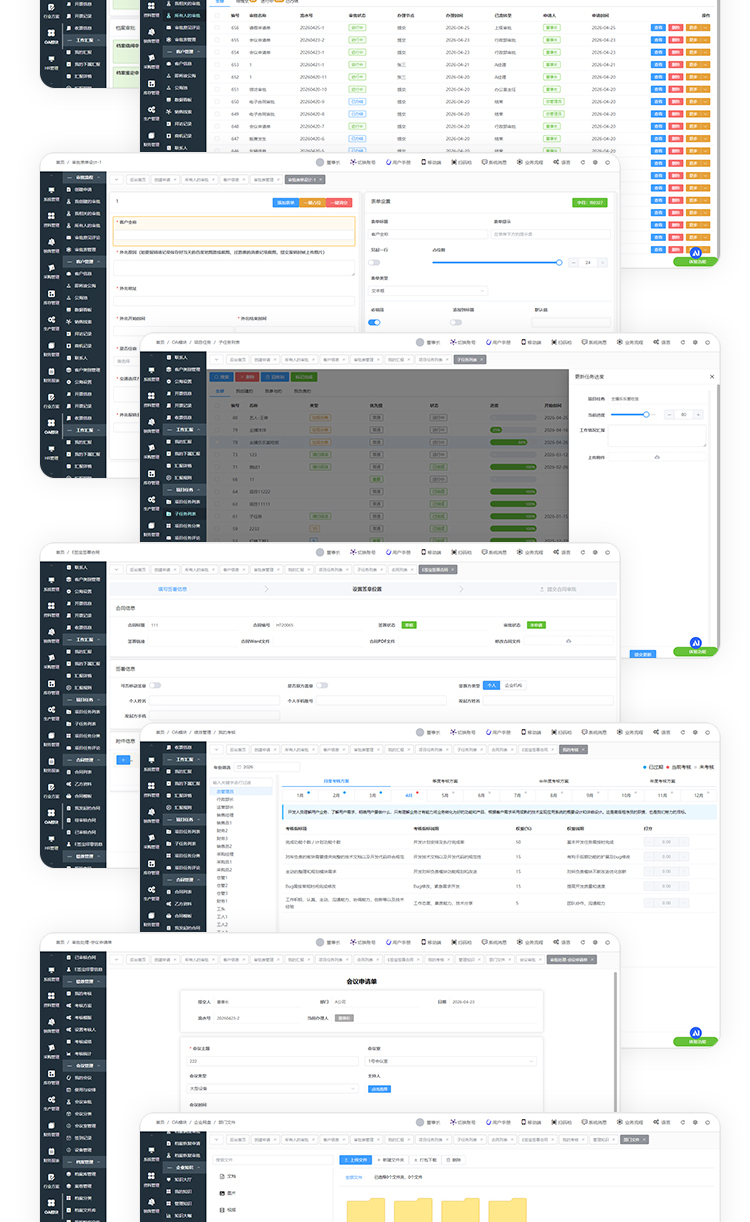Toggle 另起一行 switch in form settings

click(x=375, y=262)
